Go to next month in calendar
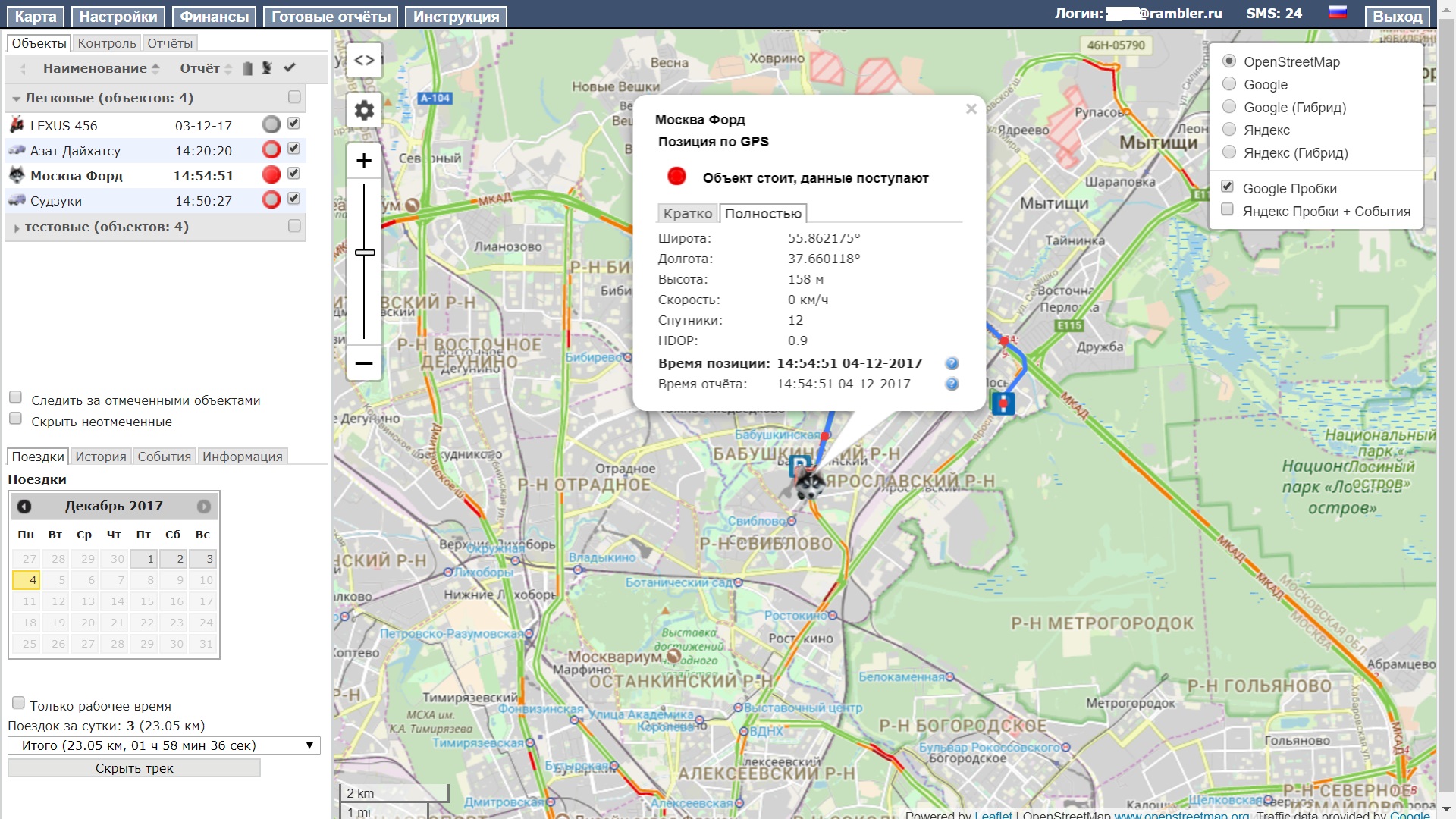 [x=204, y=507]
